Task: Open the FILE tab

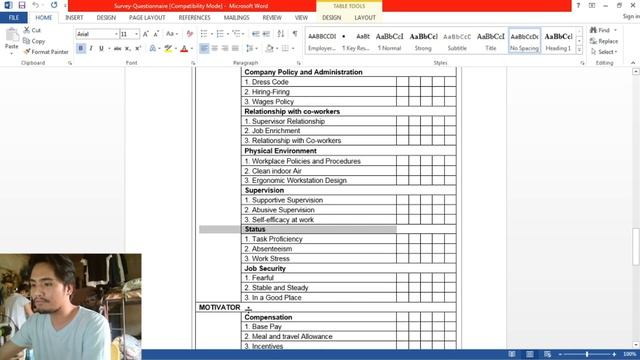Action: point(14,18)
